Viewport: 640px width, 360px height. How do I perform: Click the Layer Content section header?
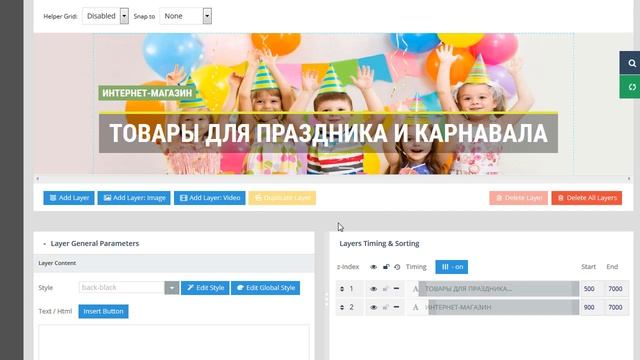(174, 263)
